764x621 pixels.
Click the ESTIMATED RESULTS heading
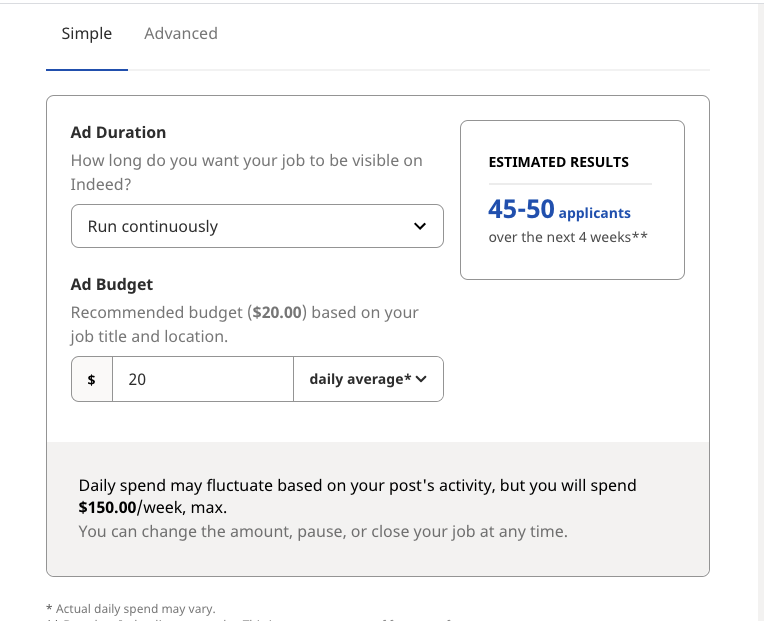(x=558, y=162)
